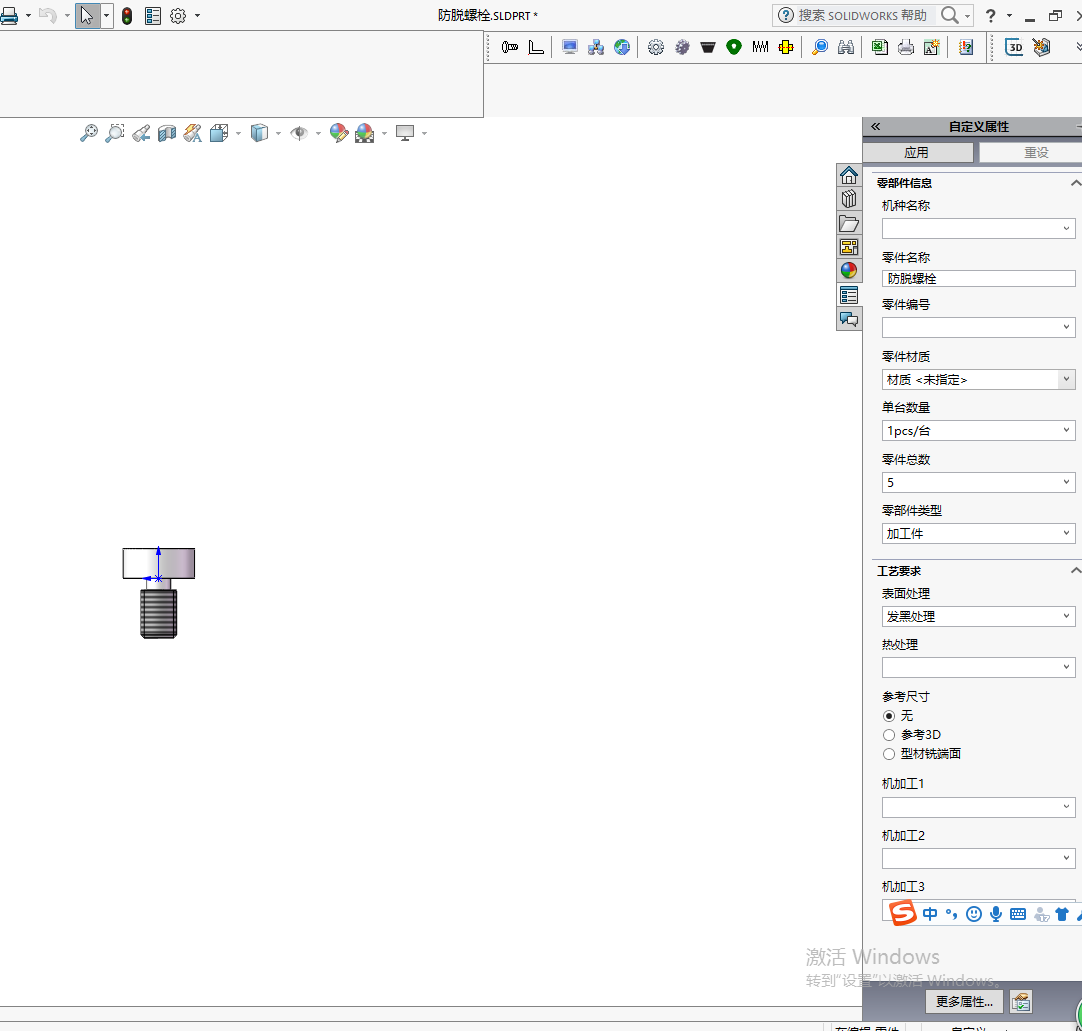
Task: Open the View Orientation dropdown arrow
Action: tap(238, 134)
